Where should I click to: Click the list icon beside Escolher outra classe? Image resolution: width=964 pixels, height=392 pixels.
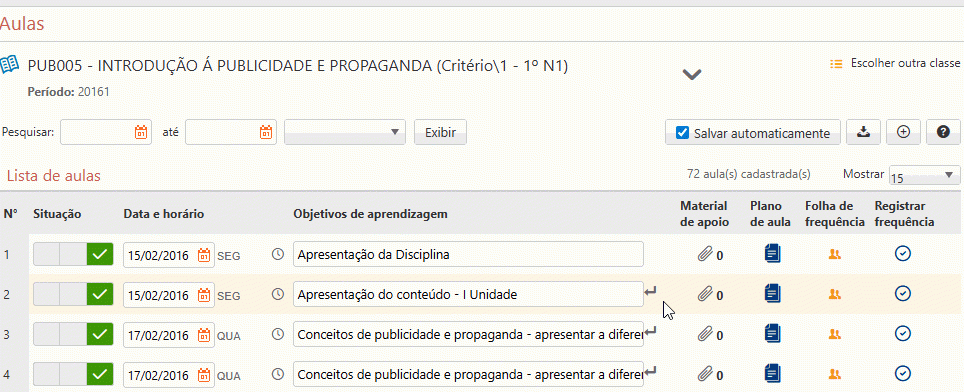pyautogui.click(x=836, y=63)
